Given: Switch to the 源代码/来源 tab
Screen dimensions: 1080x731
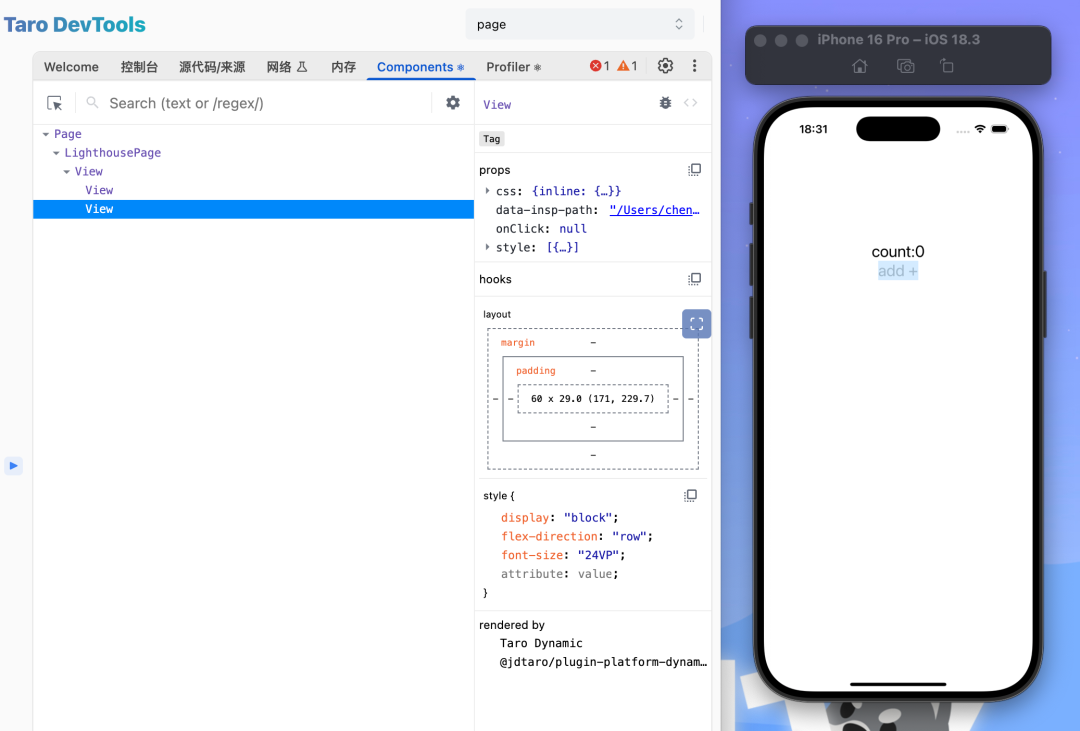Looking at the screenshot, I should pos(212,67).
